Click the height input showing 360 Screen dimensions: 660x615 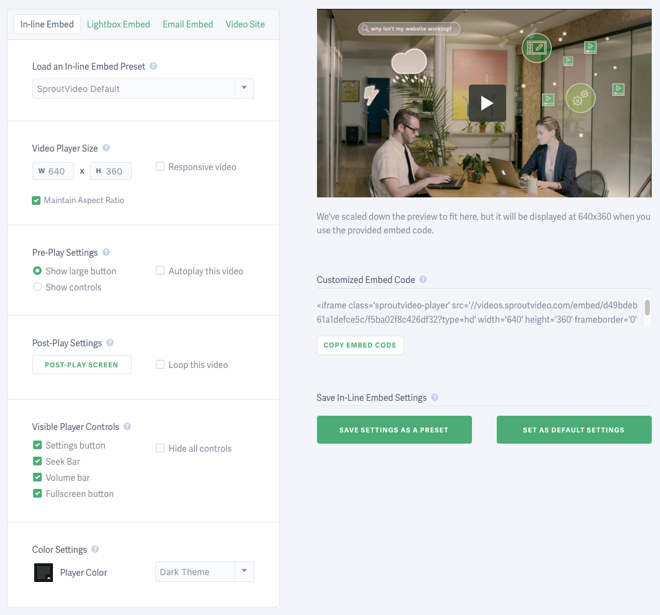click(x=111, y=171)
